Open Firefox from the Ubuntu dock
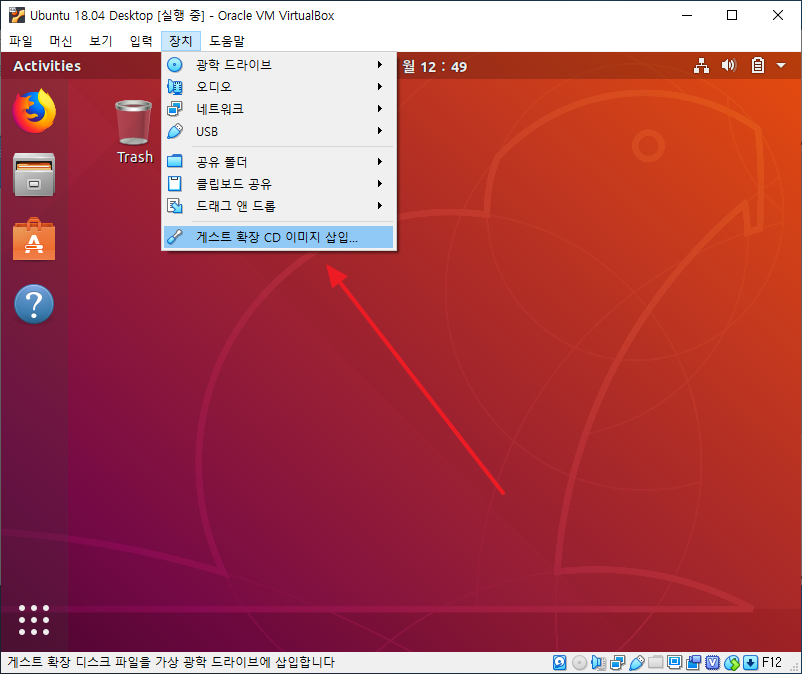This screenshot has height=674, width=802. (x=34, y=111)
